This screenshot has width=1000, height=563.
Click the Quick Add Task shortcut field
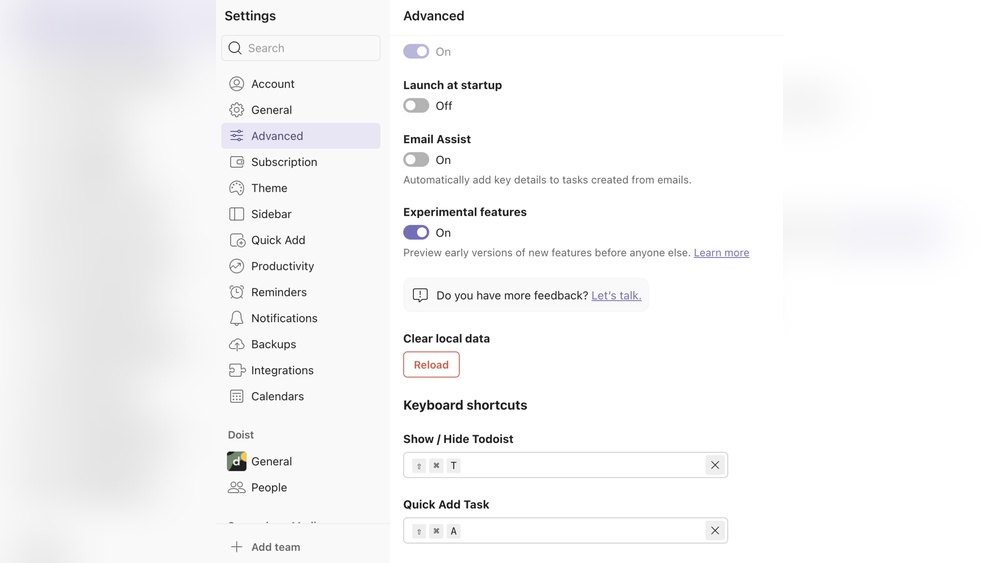(565, 530)
